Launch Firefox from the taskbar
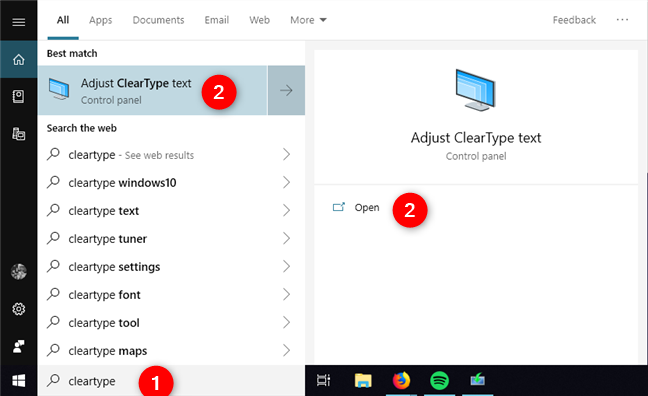 (401, 380)
